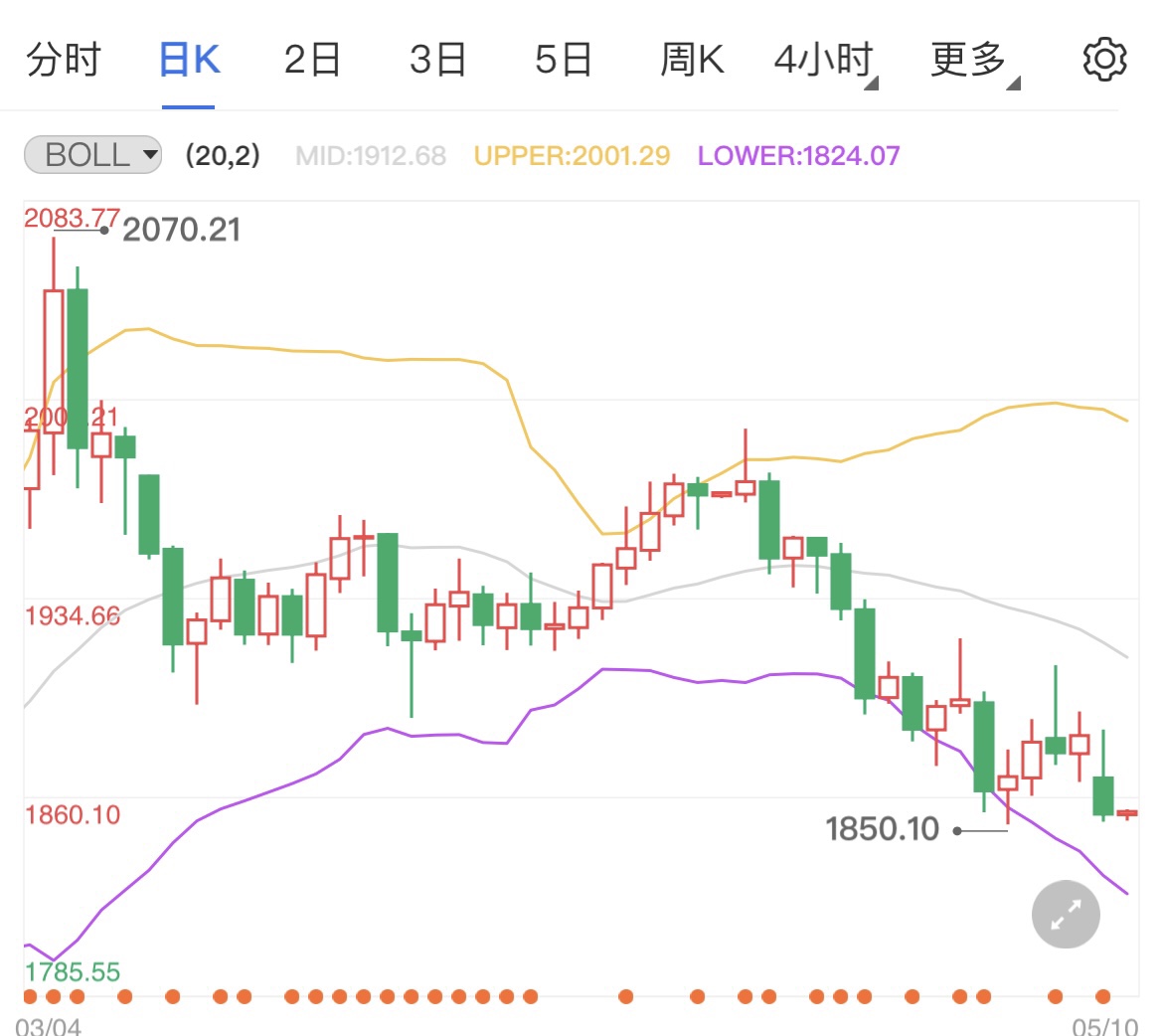Click the 2070.21 high price marker
Viewport: 1163px width, 1036px height.
pos(182,230)
